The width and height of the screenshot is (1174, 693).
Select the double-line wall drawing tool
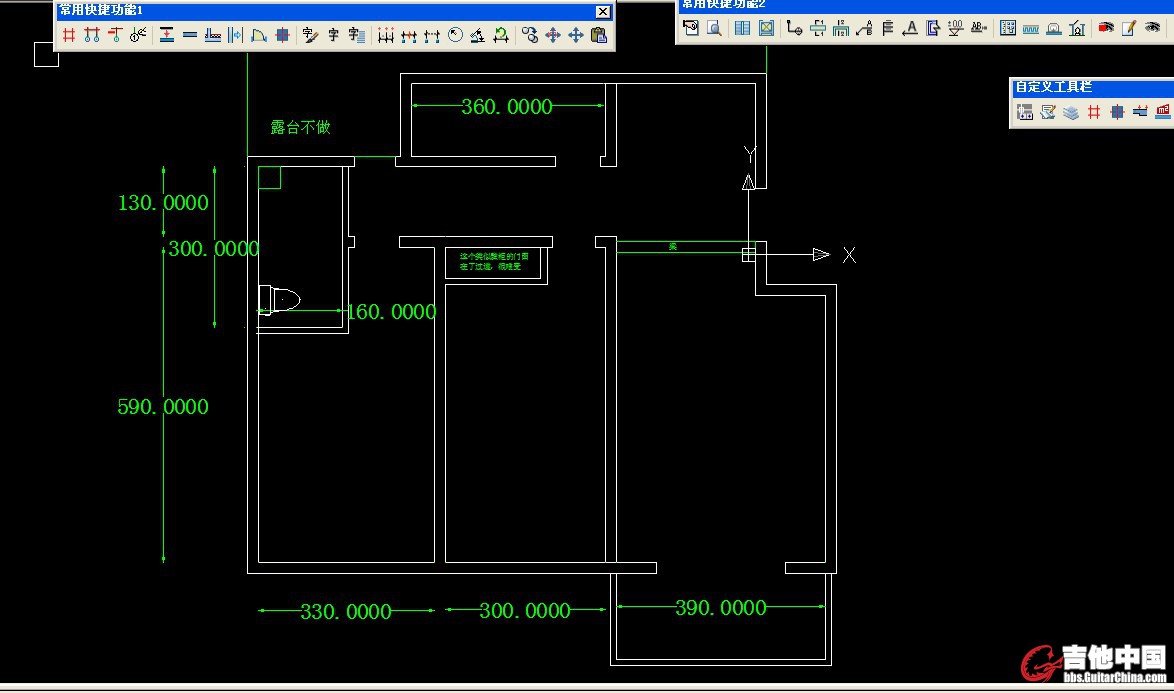(x=190, y=36)
